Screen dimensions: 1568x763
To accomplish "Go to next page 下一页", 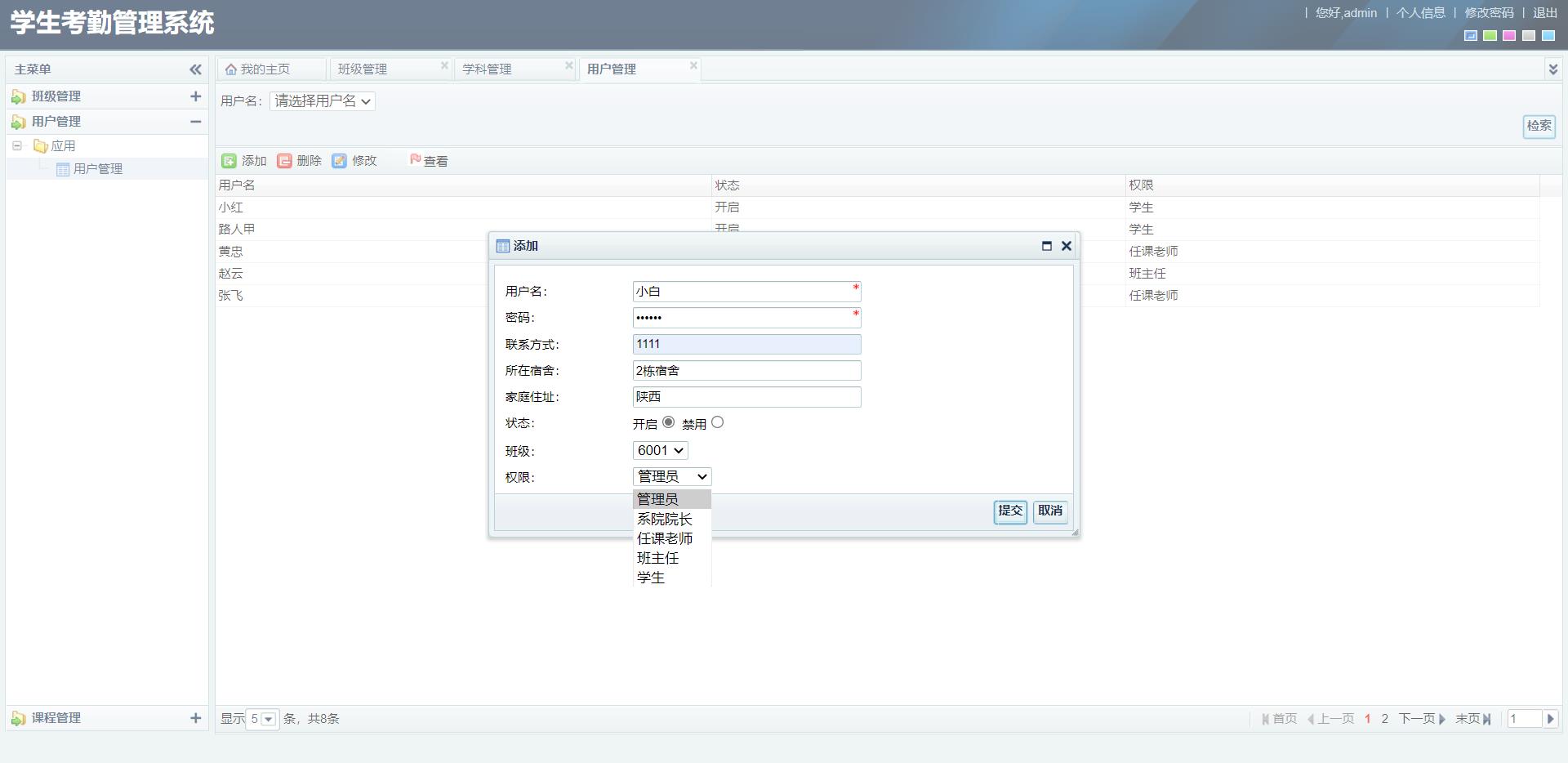I will pyautogui.click(x=1423, y=719).
